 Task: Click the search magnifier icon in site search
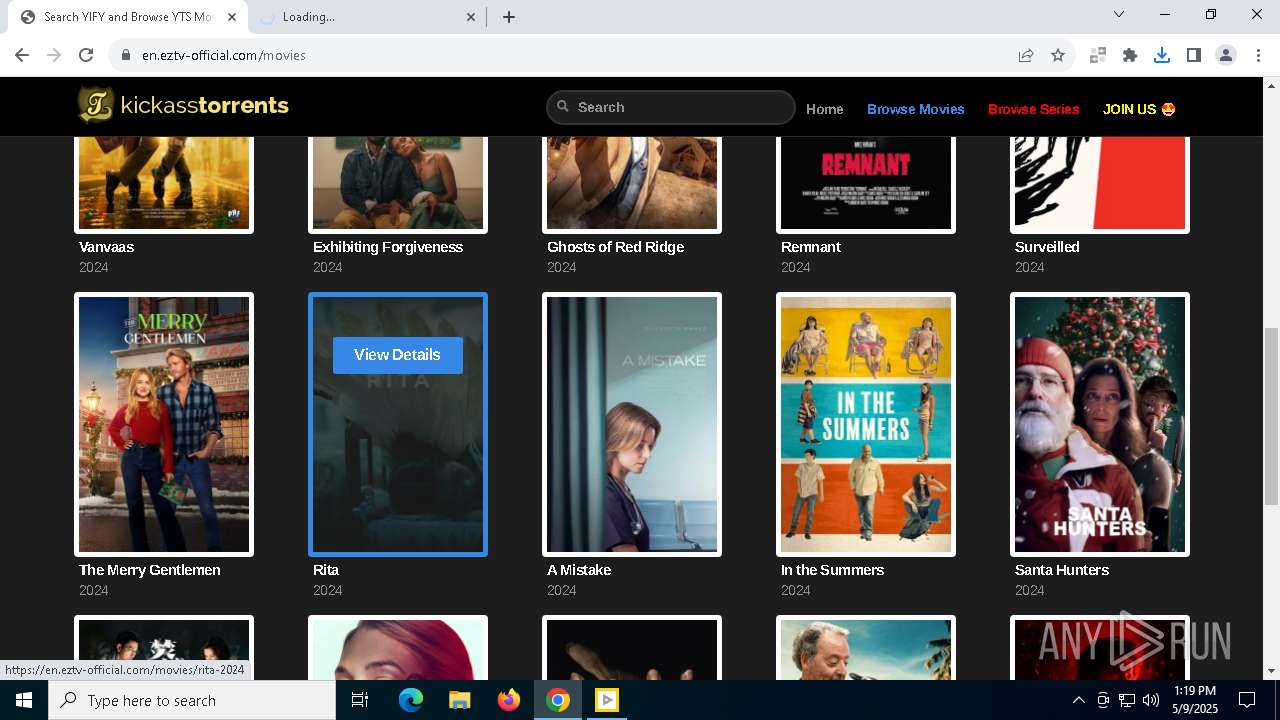click(563, 107)
